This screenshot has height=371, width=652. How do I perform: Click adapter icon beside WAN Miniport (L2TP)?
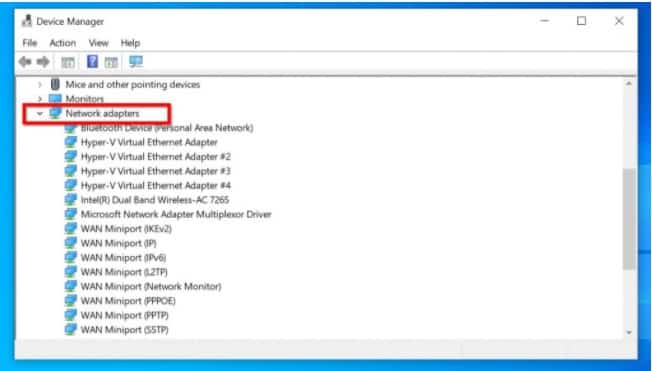(x=71, y=272)
